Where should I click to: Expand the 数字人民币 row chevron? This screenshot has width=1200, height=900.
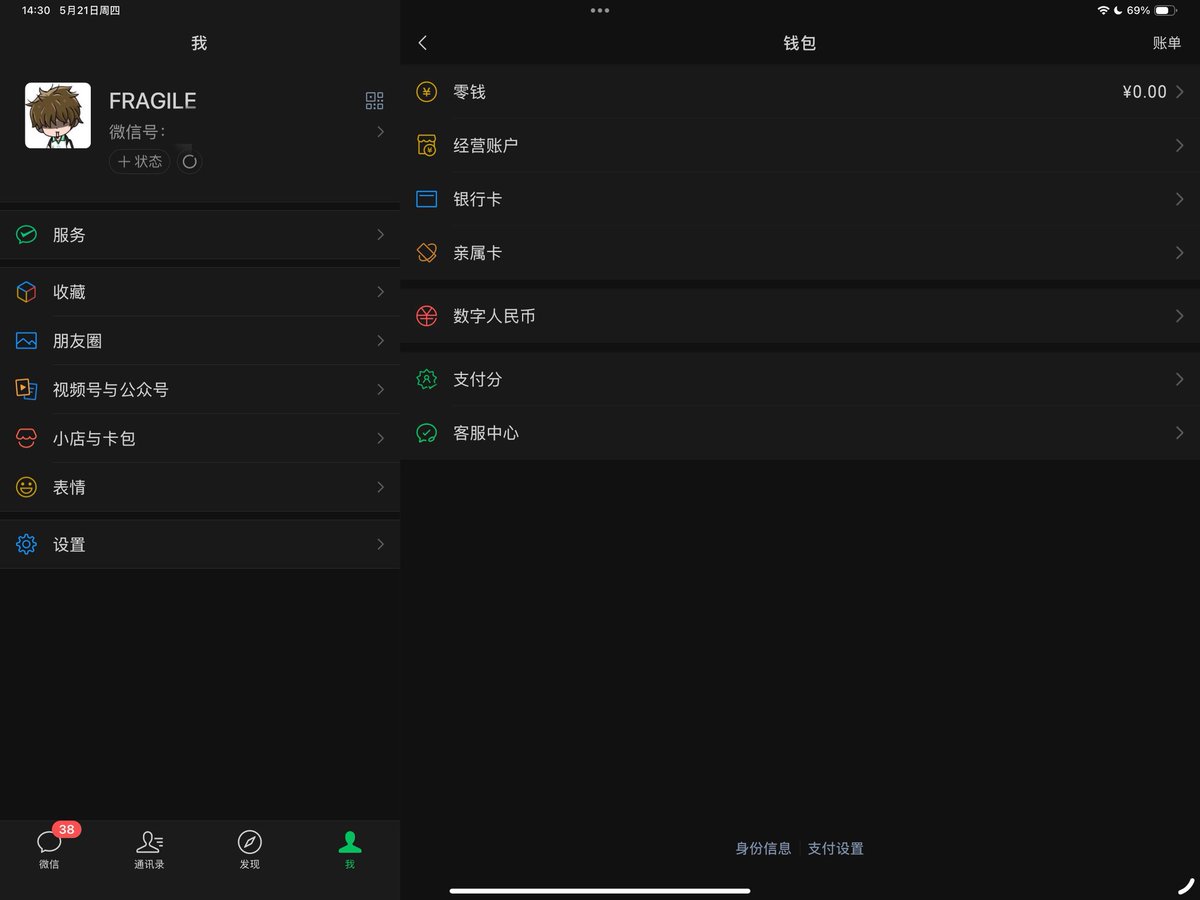pos(1180,316)
